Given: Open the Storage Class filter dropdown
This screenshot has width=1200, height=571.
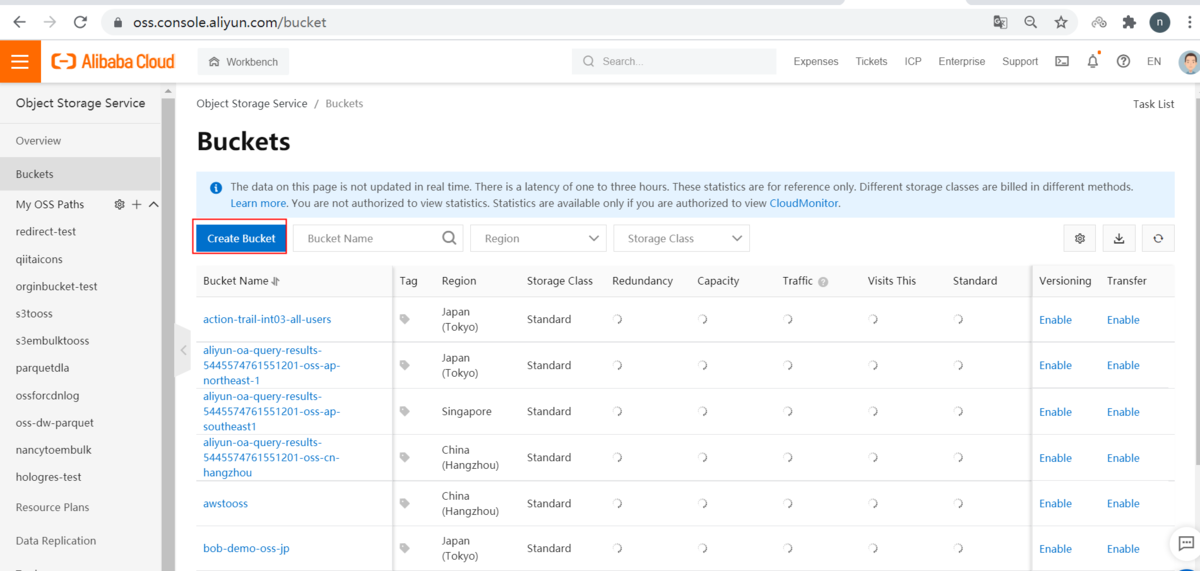Looking at the screenshot, I should tap(681, 238).
